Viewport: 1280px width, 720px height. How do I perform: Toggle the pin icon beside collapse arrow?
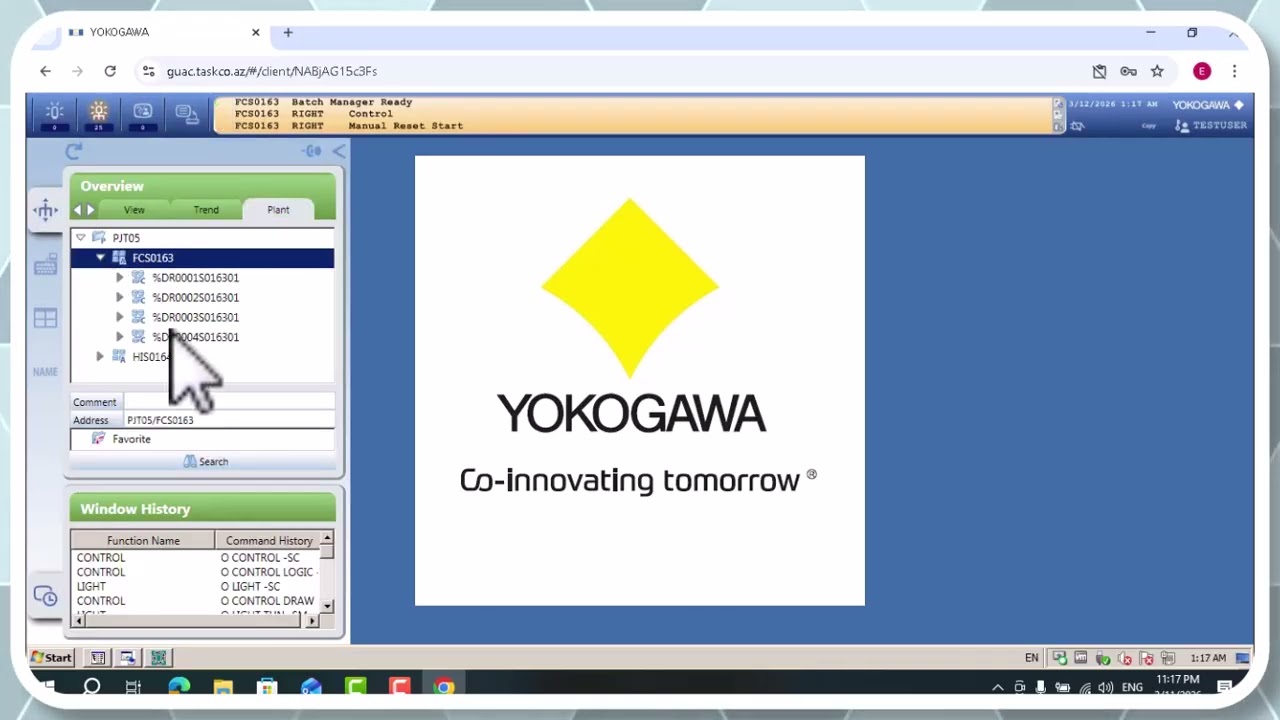tap(312, 151)
